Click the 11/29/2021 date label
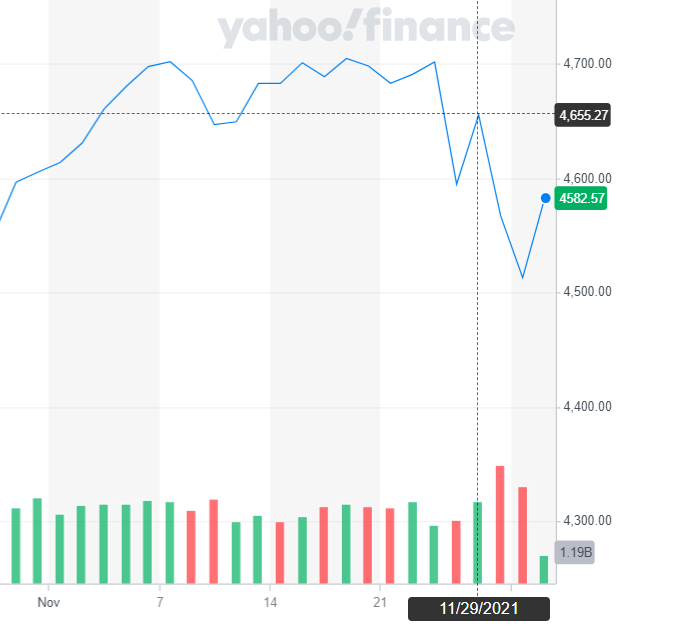This screenshot has width=693, height=639. 478,608
